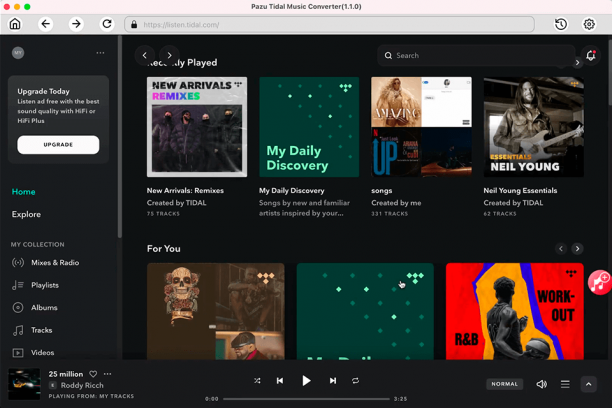Open New Arrivals: Remixes cover
The height and width of the screenshot is (408, 612).
coord(197,127)
